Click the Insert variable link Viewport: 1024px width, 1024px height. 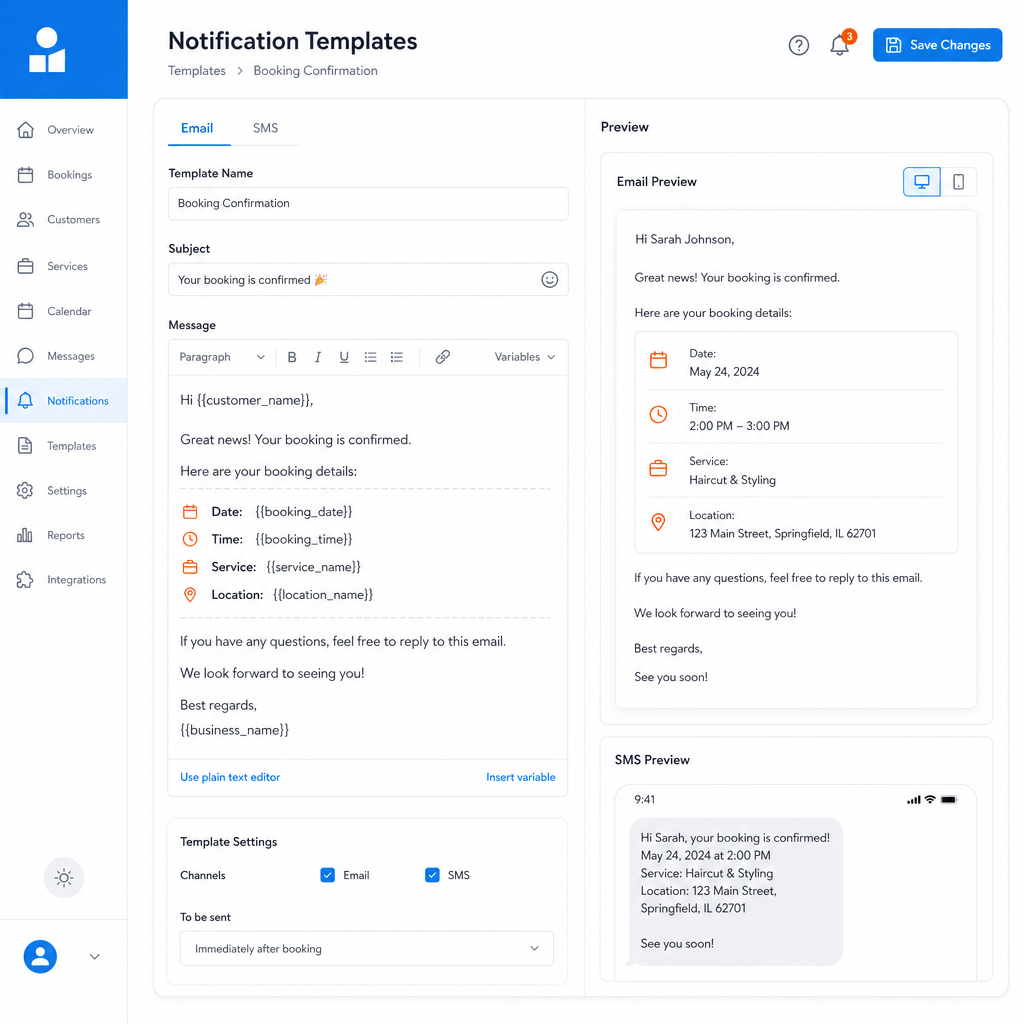click(x=520, y=777)
